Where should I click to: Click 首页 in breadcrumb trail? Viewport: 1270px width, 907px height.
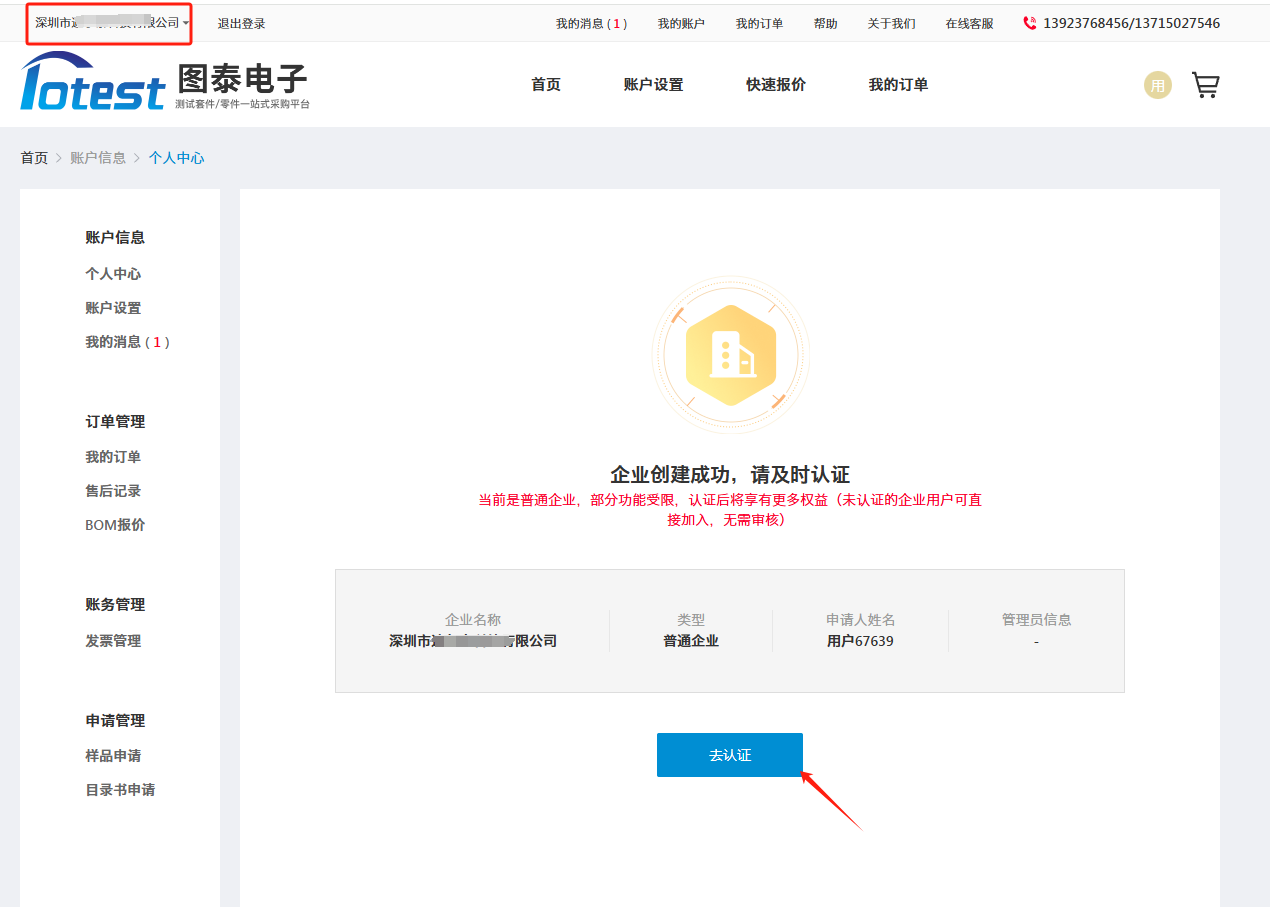34,158
